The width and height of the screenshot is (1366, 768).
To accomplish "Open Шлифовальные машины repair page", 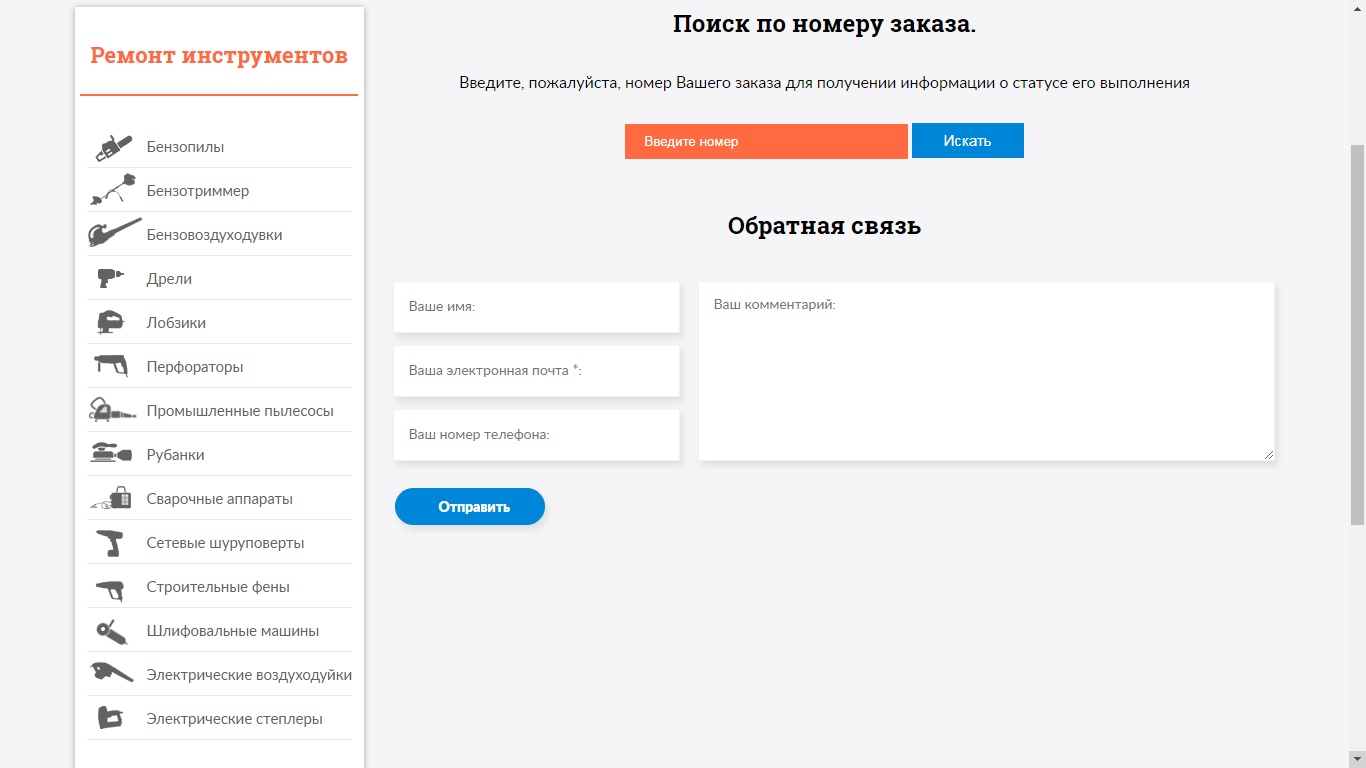I will coord(232,631).
